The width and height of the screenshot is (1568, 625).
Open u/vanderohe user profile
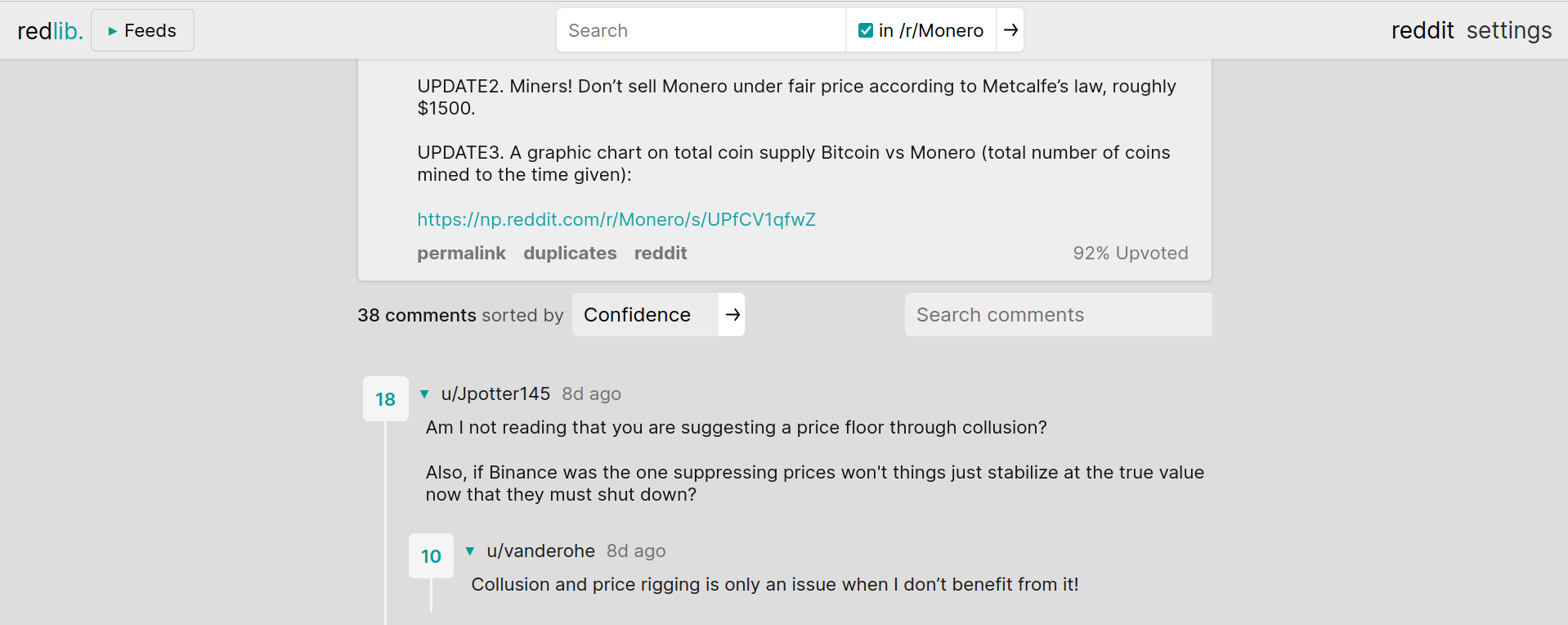coord(540,551)
